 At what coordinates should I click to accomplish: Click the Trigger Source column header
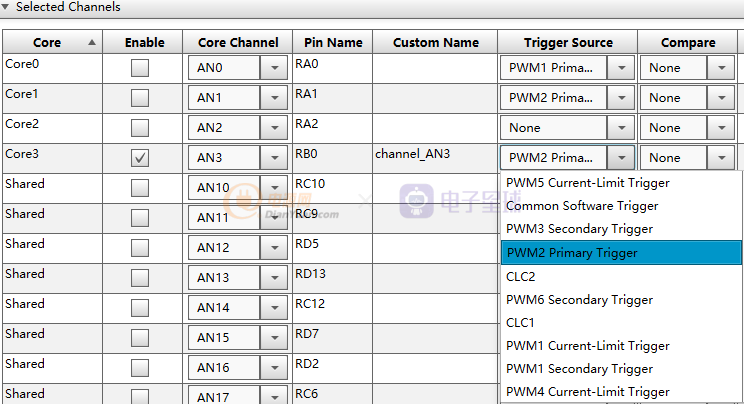coord(567,42)
